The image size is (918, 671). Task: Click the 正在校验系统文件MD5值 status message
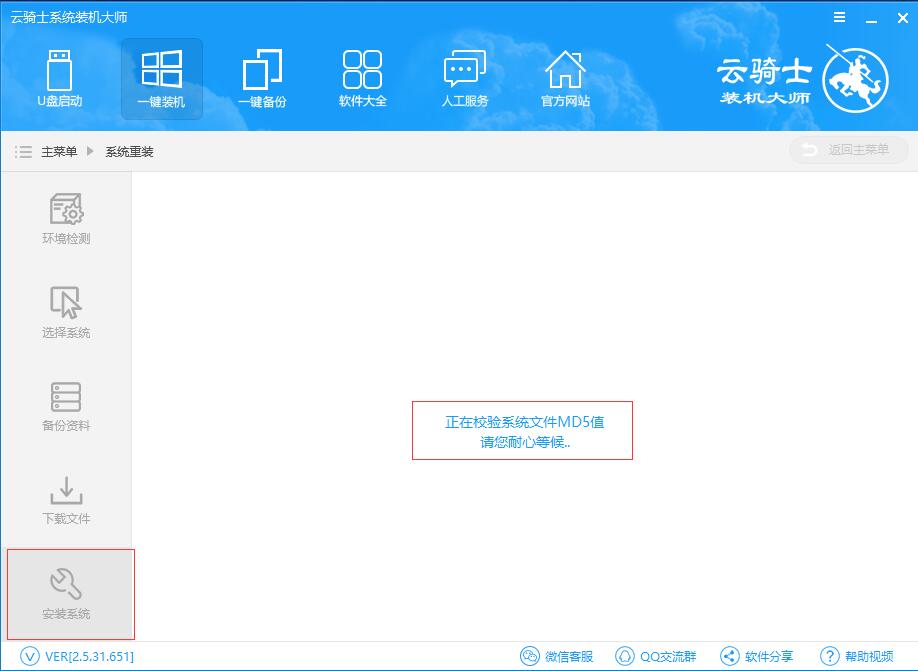pyautogui.click(x=524, y=422)
